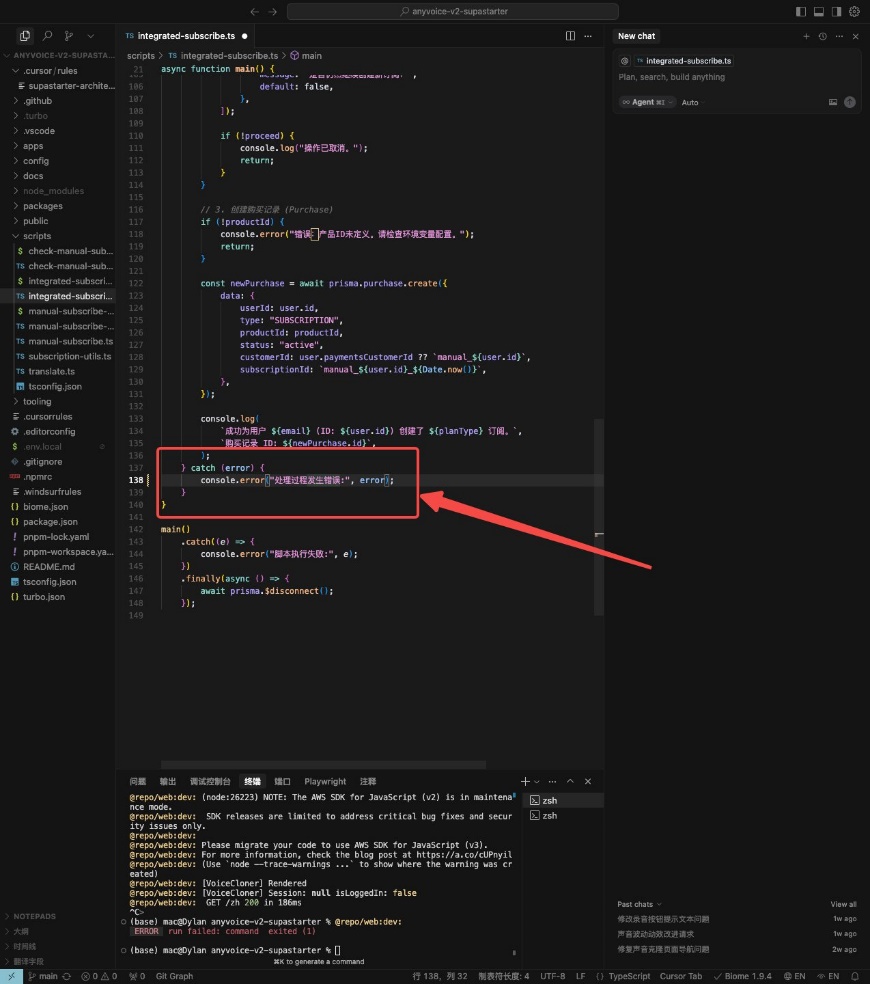The image size is (870, 984).
Task: Toggle the bottom panel layout button
Action: [819, 12]
